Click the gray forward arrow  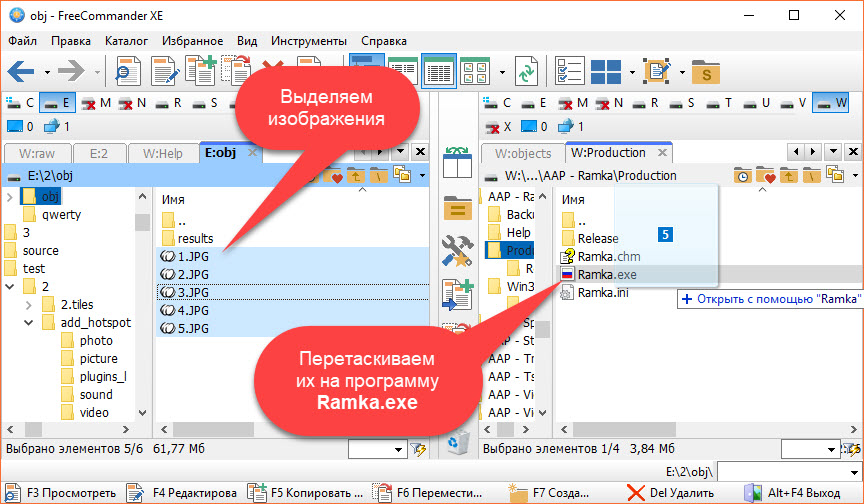click(x=71, y=71)
